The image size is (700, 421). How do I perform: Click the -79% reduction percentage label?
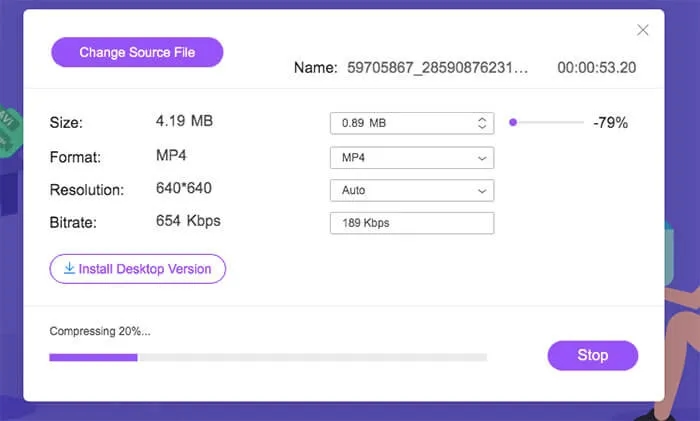pyautogui.click(x=610, y=123)
